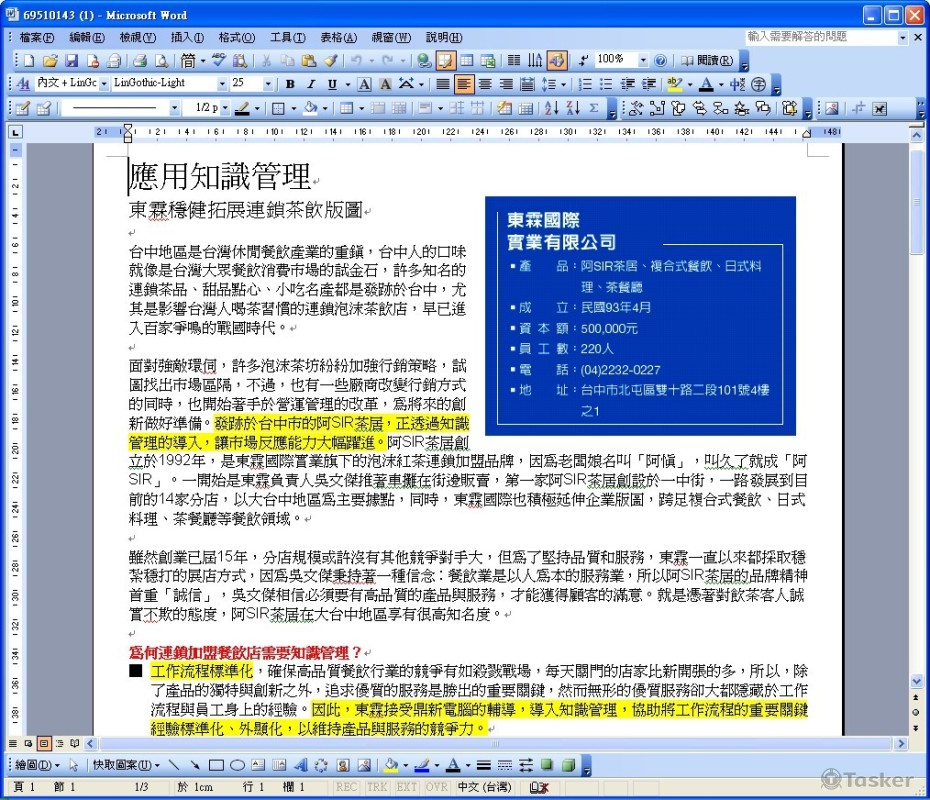
Task: Open the 快取圖案(U) AutoShapes button
Action: coord(126,766)
